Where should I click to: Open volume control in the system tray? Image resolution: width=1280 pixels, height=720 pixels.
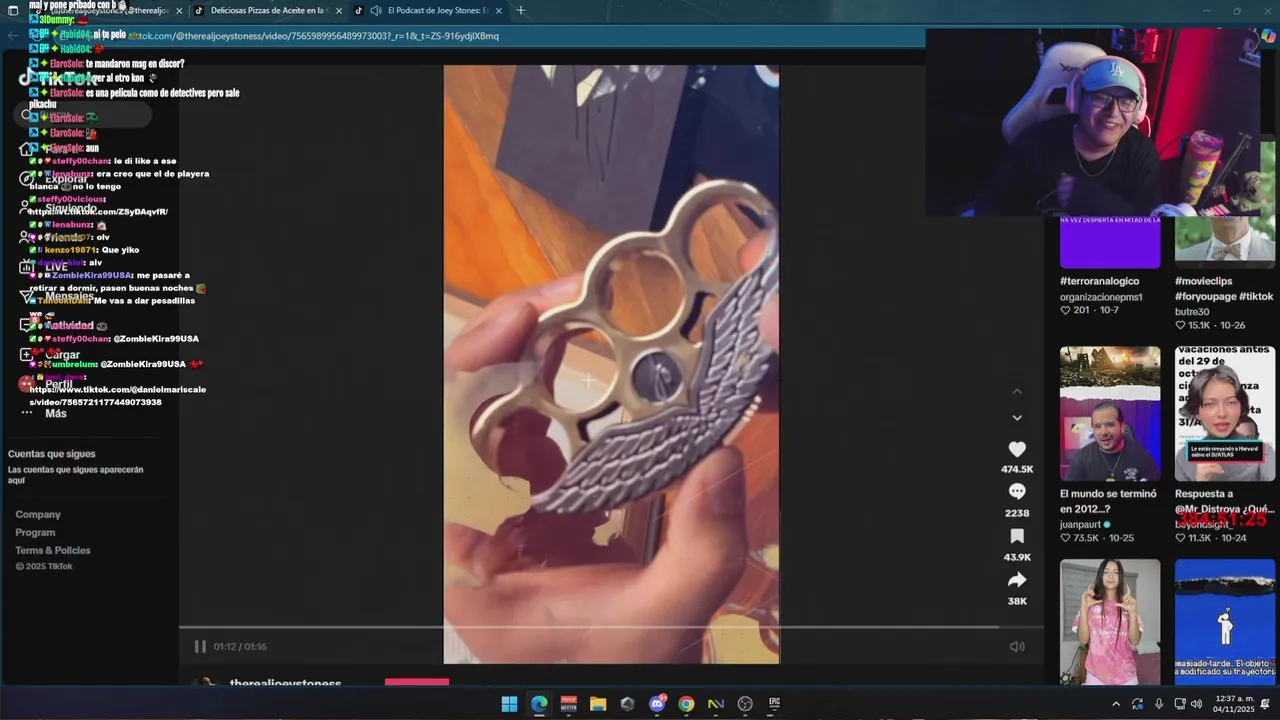click(1196, 704)
